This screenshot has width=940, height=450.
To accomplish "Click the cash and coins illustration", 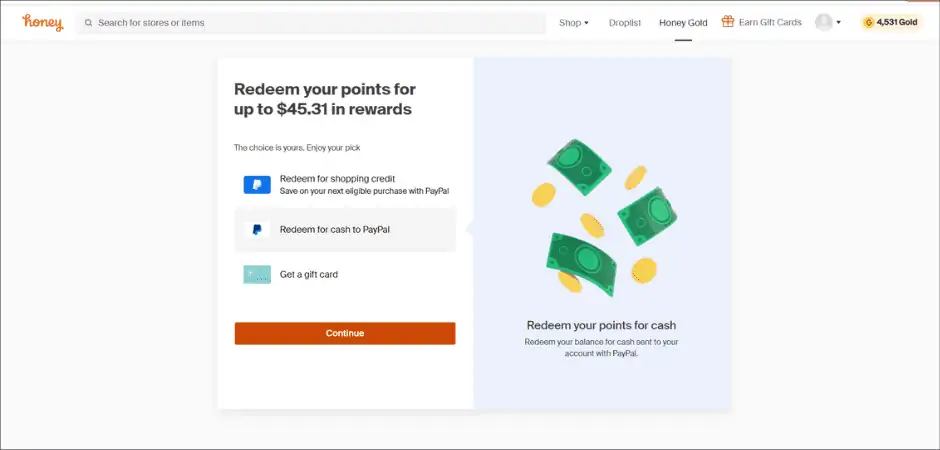I will [602, 218].
